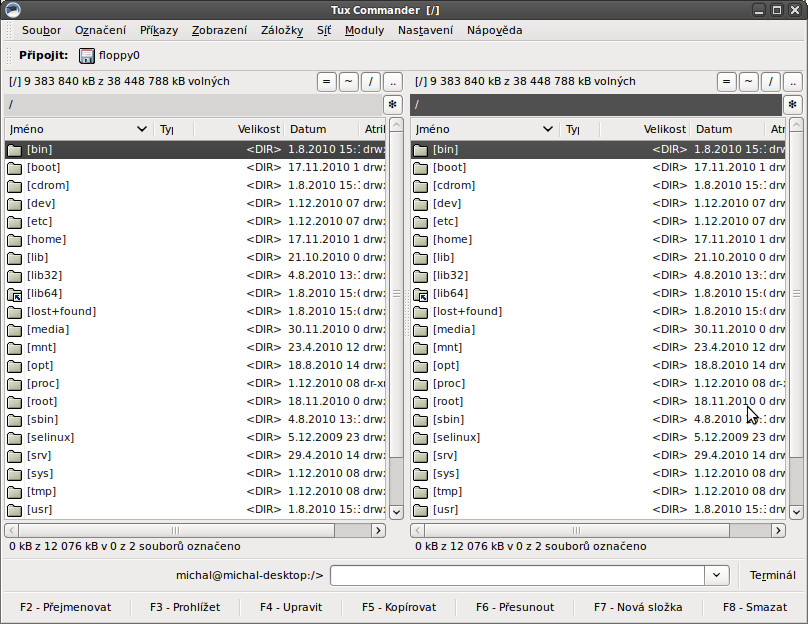Click the lib64 symlink icon in right panel

coord(420,294)
